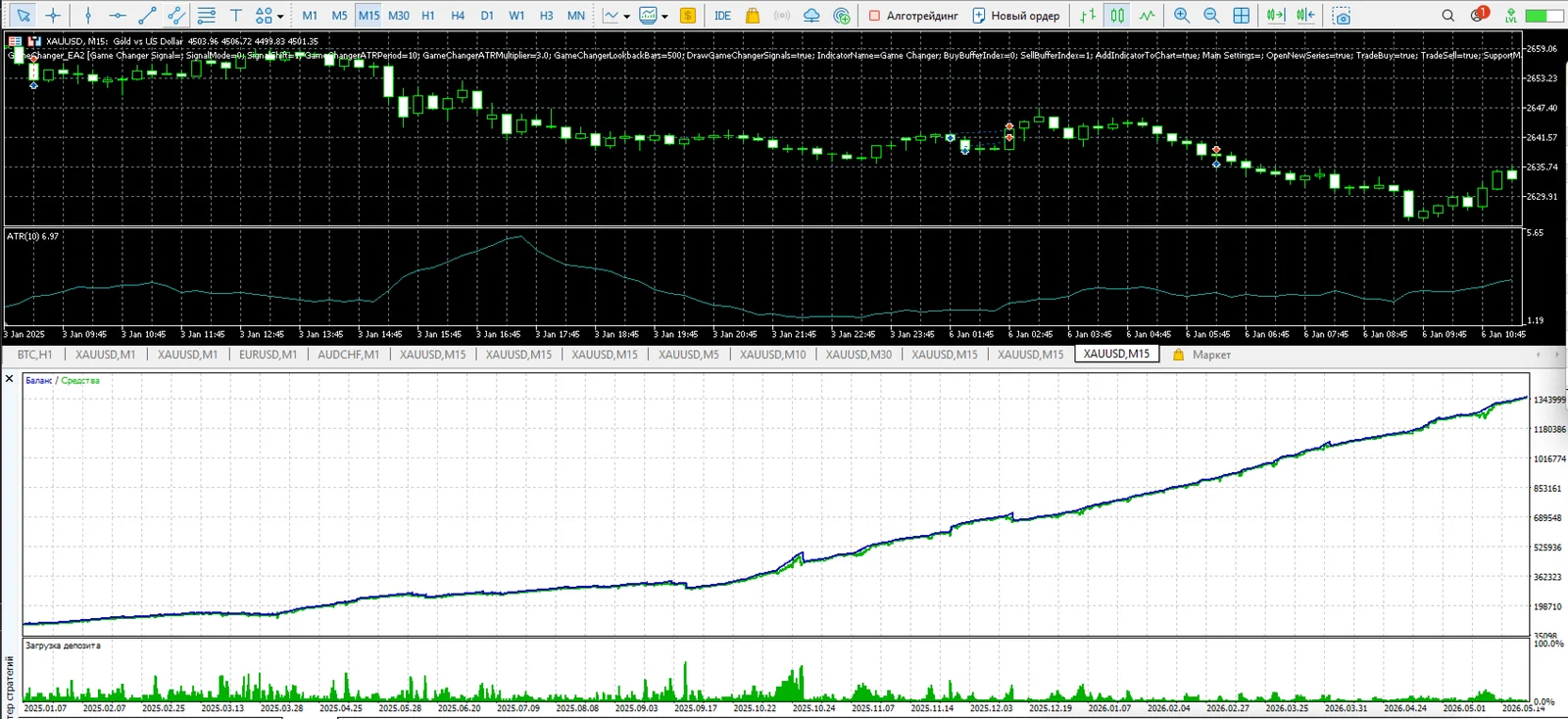Click the copy-trading globe icon next to the cloud
Viewport: 1568px width, 719px height.
(x=842, y=16)
